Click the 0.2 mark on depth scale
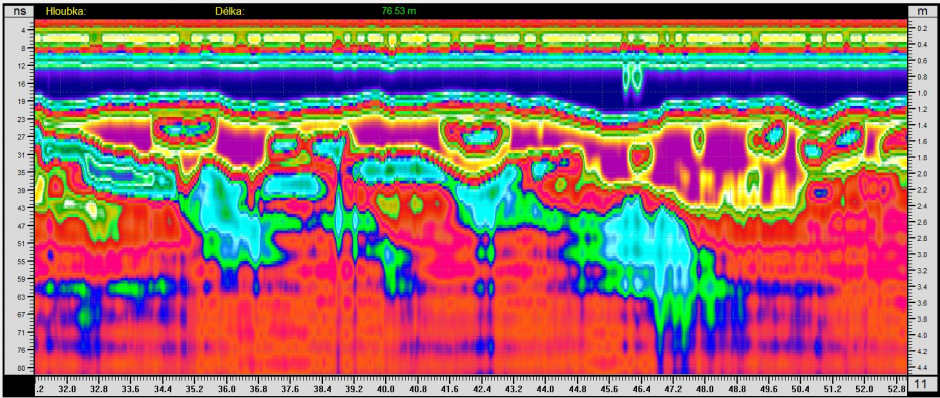This screenshot has height=398, width=940. (920, 28)
